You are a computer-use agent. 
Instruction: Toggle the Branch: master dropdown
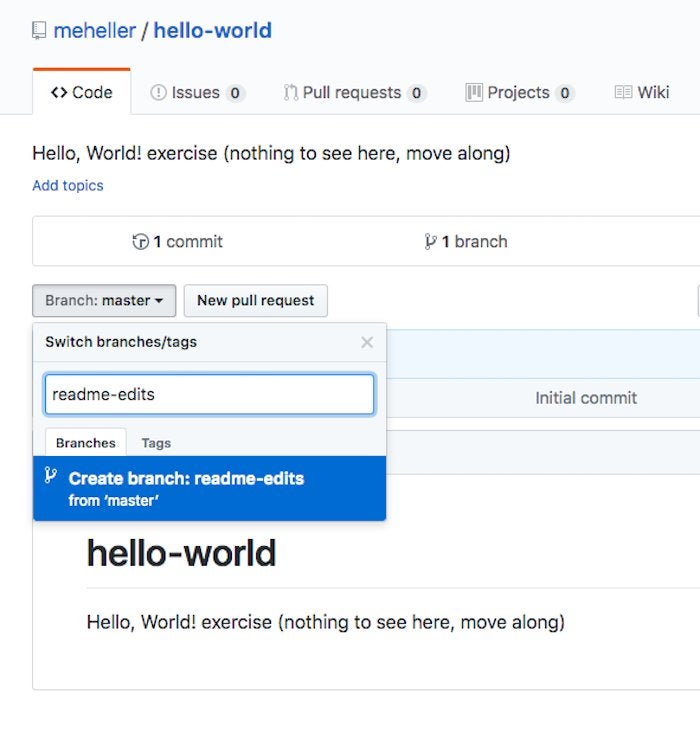[104, 301]
